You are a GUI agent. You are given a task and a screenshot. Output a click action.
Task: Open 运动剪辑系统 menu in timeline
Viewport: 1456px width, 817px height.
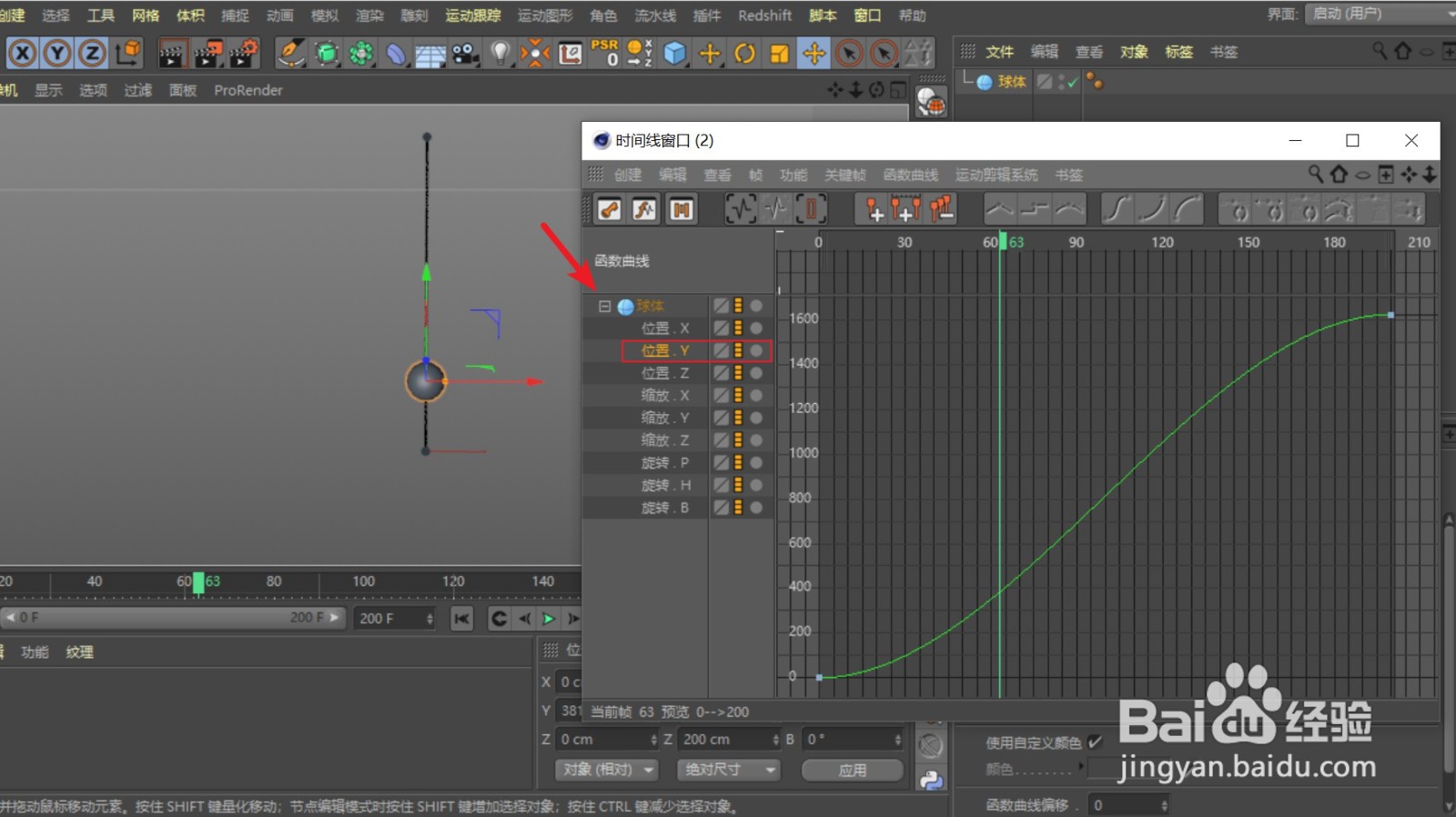pyautogui.click(x=996, y=175)
